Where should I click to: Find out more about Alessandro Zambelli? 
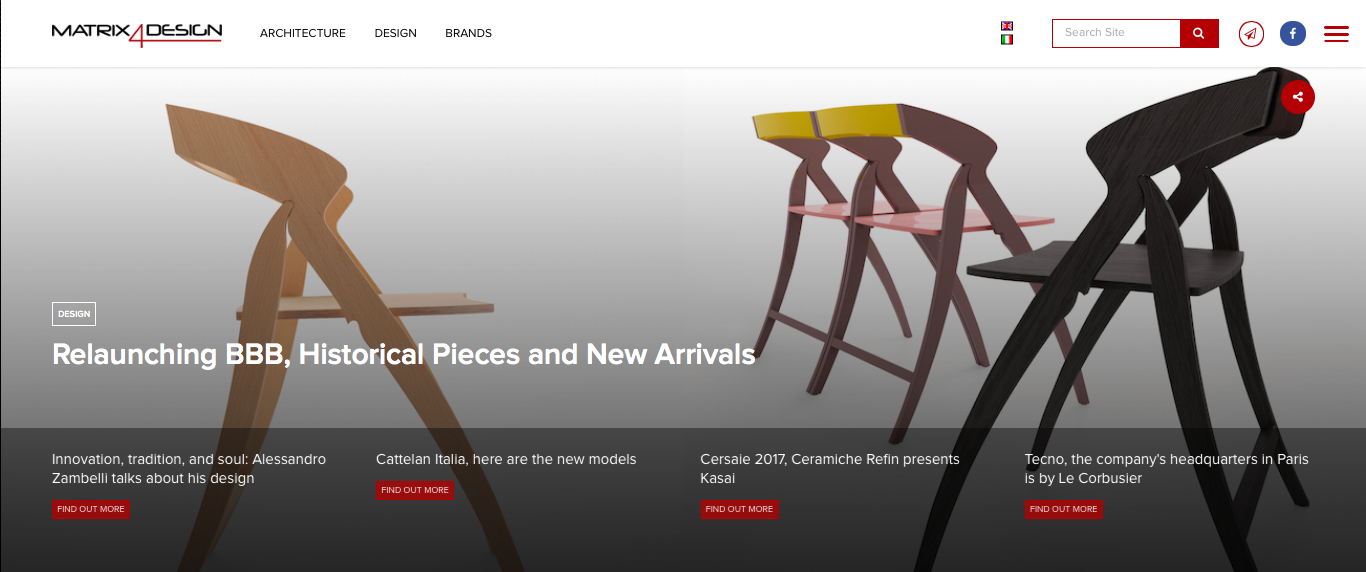click(91, 509)
